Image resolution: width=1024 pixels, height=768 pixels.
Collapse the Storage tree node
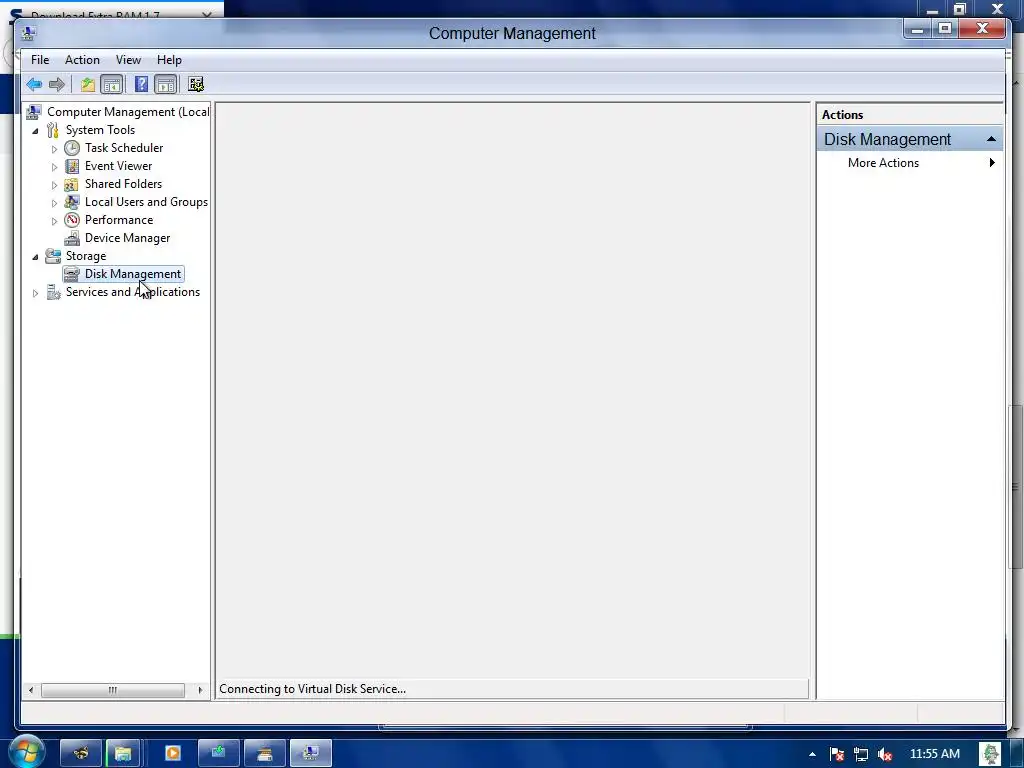[35, 257]
